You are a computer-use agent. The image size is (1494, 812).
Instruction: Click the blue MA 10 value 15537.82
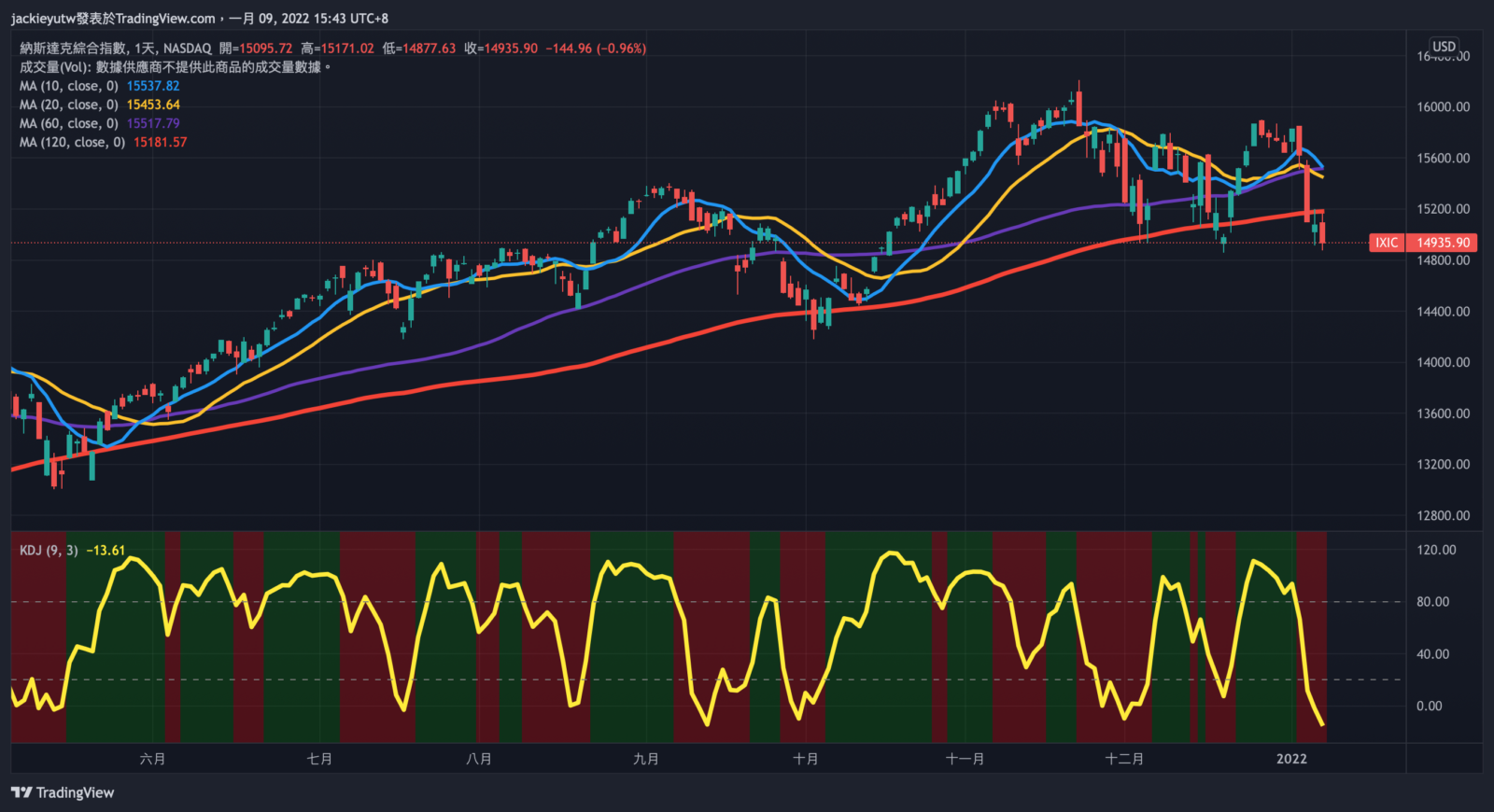pyautogui.click(x=153, y=86)
